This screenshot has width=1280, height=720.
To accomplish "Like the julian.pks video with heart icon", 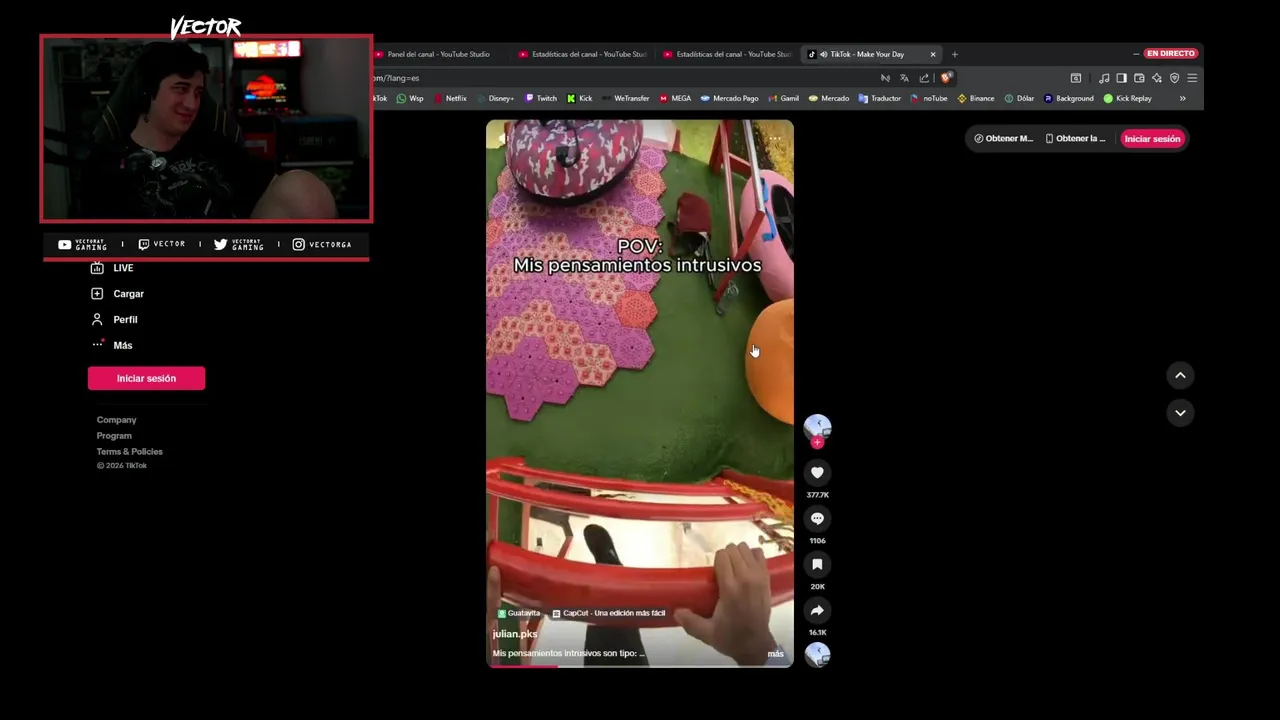I will 817,472.
